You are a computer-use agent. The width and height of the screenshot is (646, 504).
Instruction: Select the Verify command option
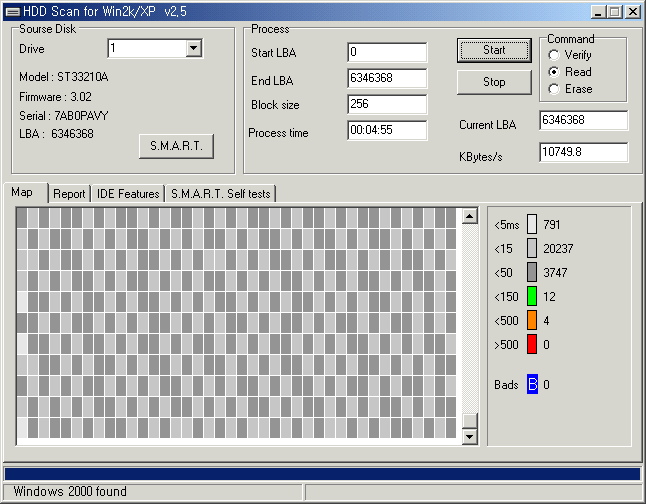tap(554, 55)
